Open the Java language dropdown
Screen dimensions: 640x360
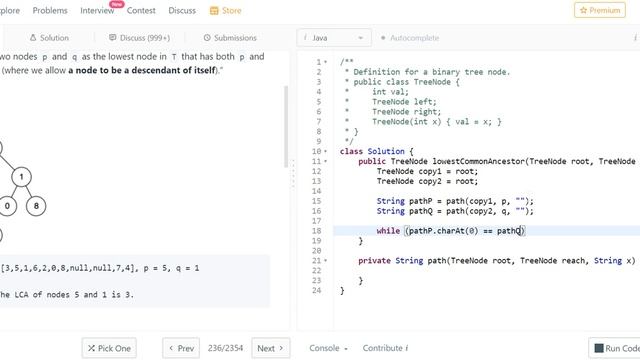tap(334, 38)
